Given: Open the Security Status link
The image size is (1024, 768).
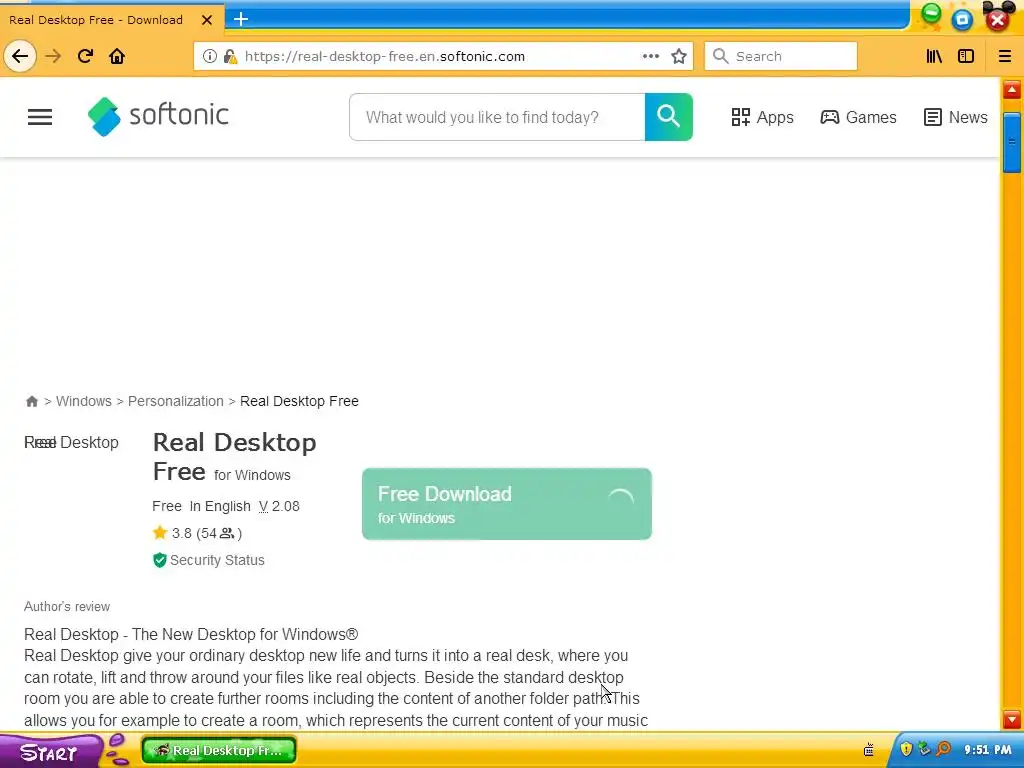Looking at the screenshot, I should tap(217, 560).
